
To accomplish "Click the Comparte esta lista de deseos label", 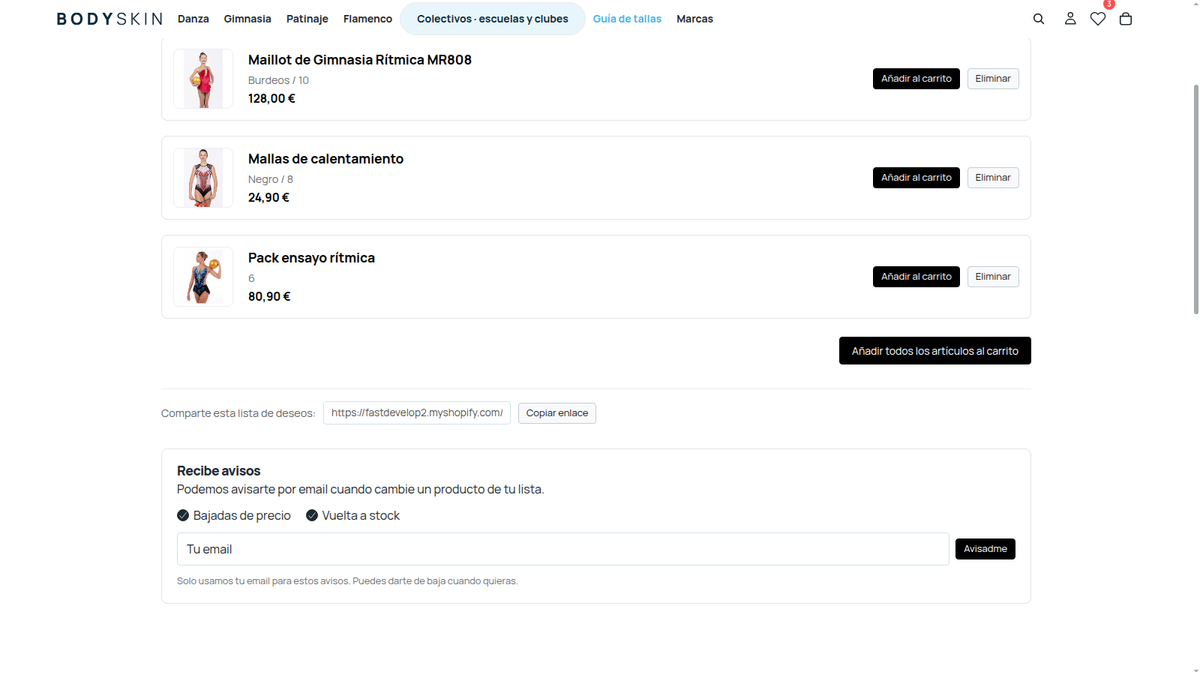I will (238, 413).
